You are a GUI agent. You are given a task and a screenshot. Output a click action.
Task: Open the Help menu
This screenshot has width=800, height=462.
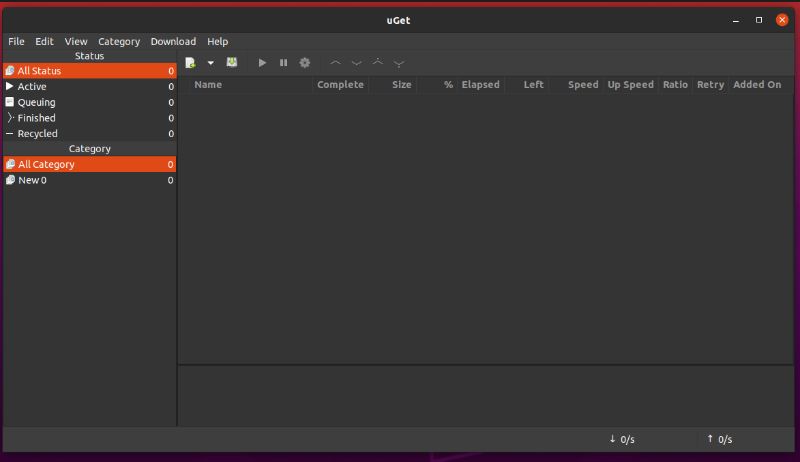click(x=217, y=41)
